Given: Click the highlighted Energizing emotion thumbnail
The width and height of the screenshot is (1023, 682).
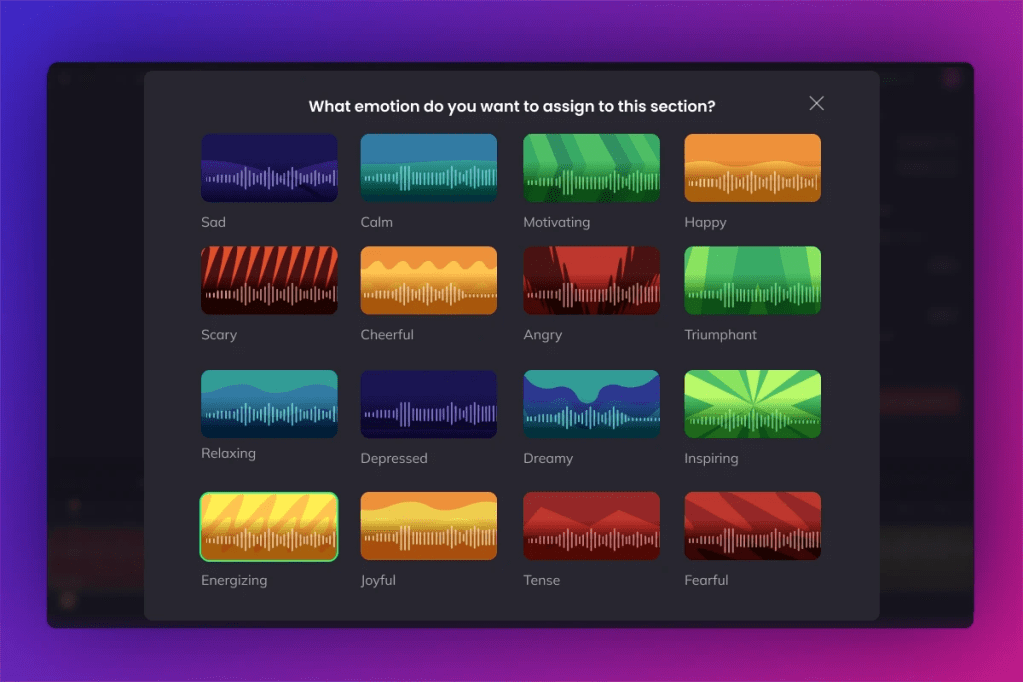Looking at the screenshot, I should click(x=269, y=526).
